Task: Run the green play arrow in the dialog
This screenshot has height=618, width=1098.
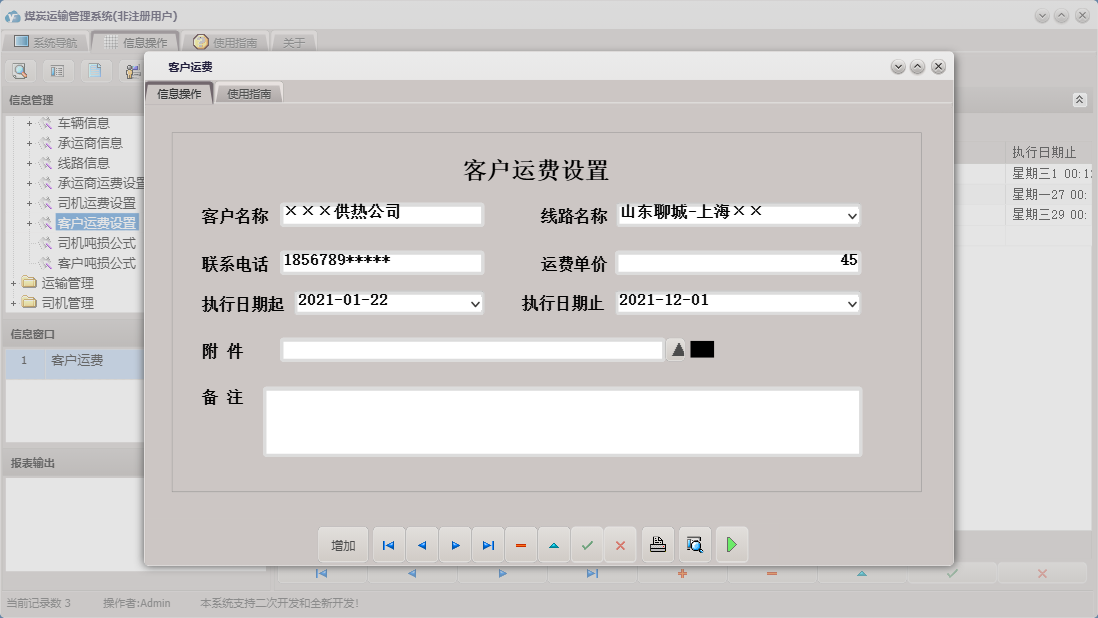Action: coord(731,544)
